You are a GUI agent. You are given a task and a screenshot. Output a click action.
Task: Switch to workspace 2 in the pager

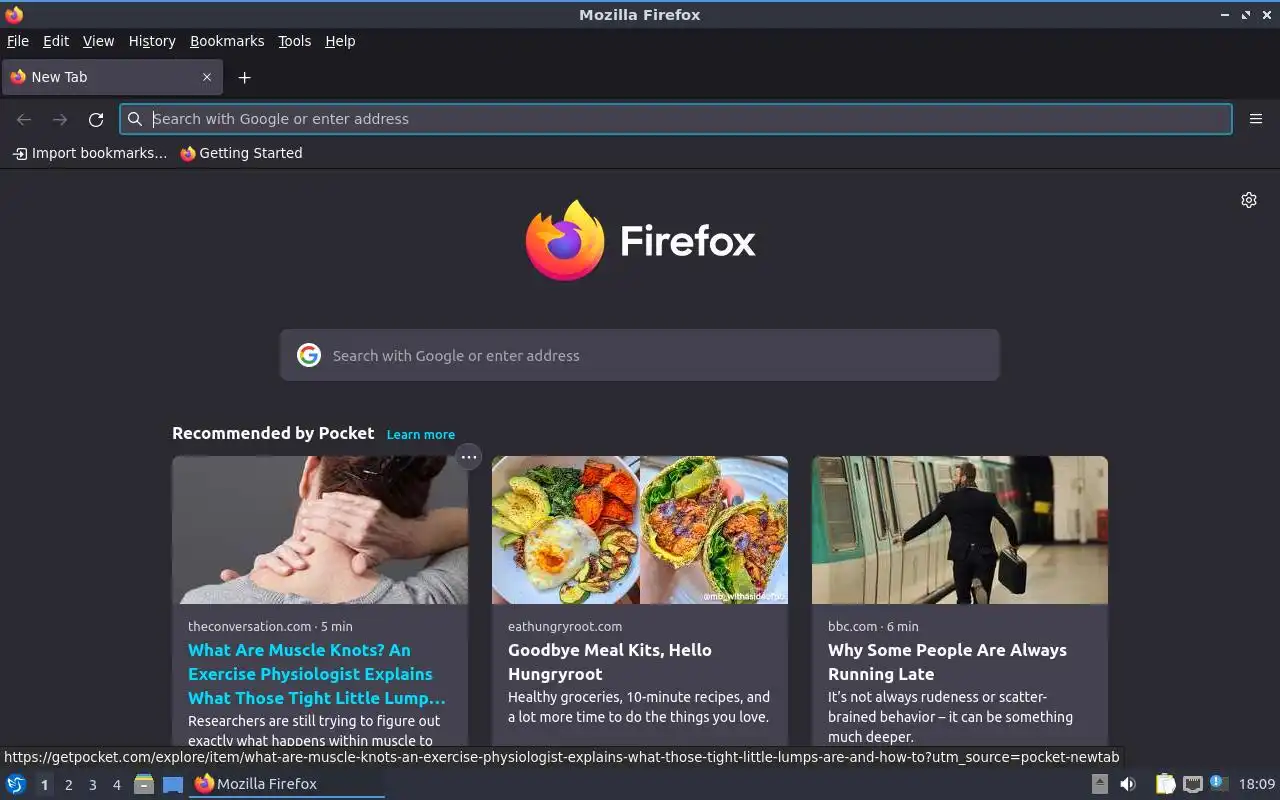coord(68,785)
